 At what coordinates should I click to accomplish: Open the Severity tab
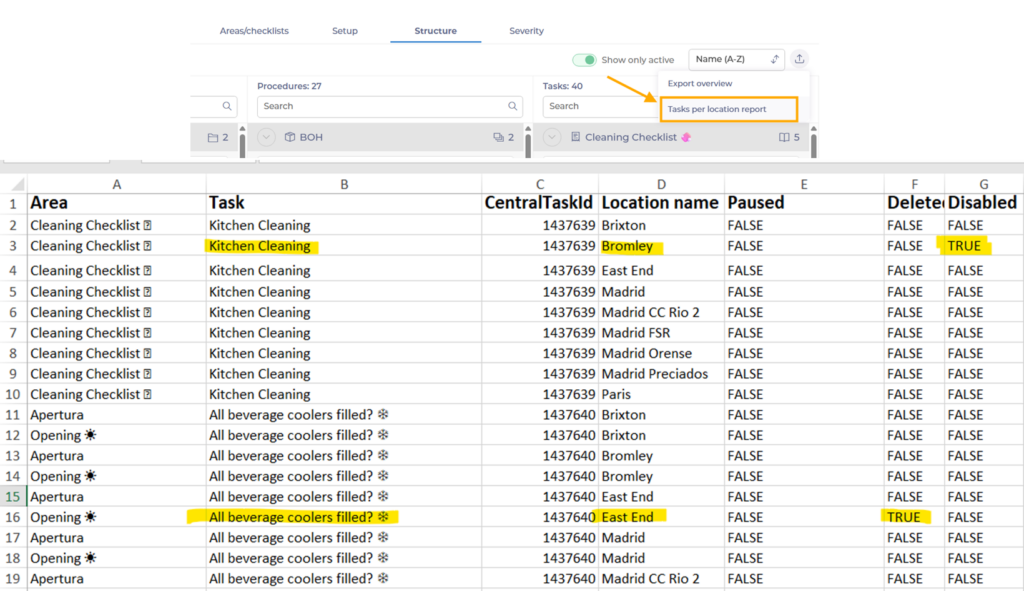(x=526, y=31)
